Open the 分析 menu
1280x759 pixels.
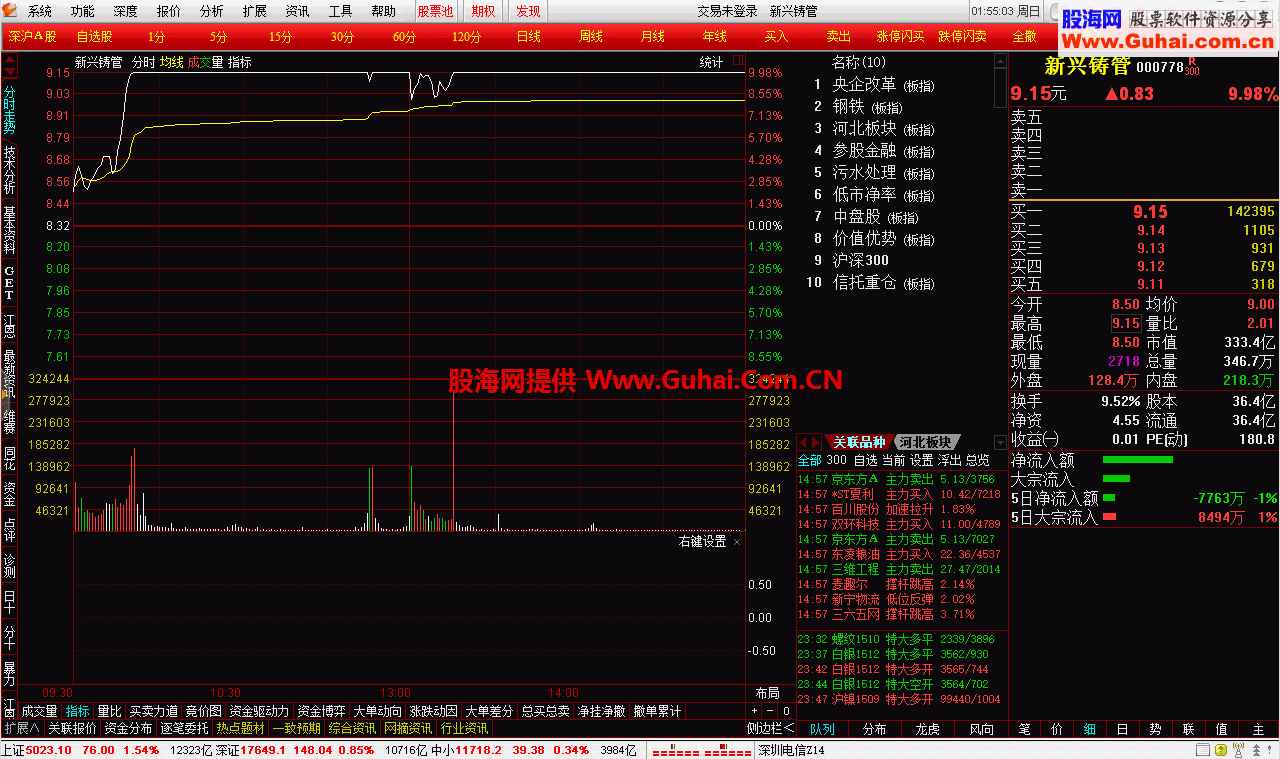tap(212, 11)
